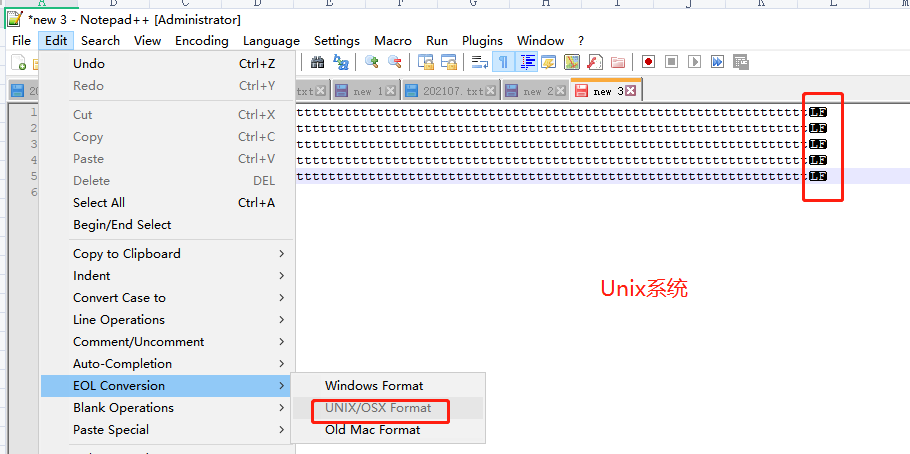910x454 pixels.
Task: Open the Language menu
Action: coord(271,41)
